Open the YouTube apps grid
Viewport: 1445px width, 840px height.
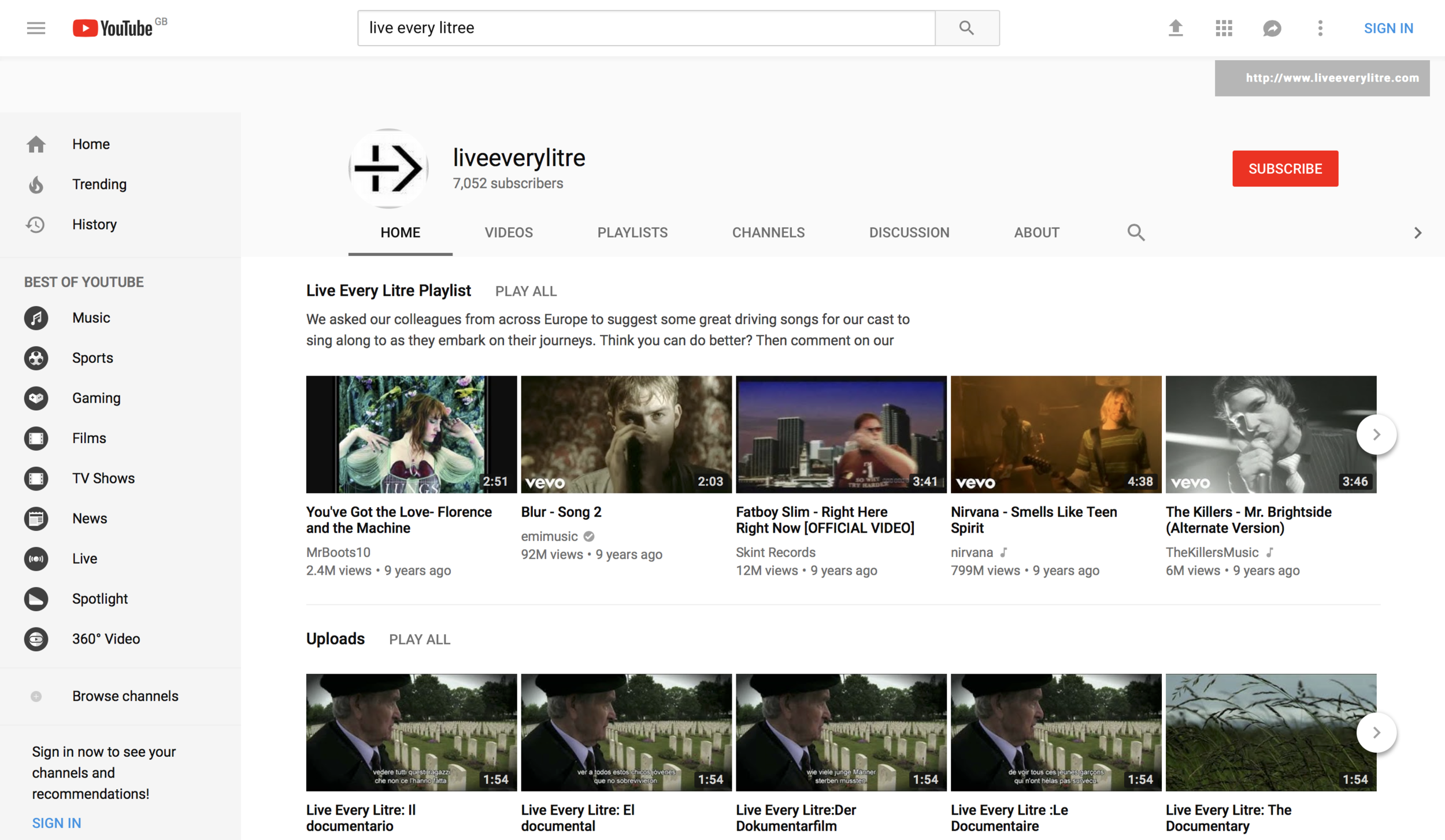[x=1224, y=28]
